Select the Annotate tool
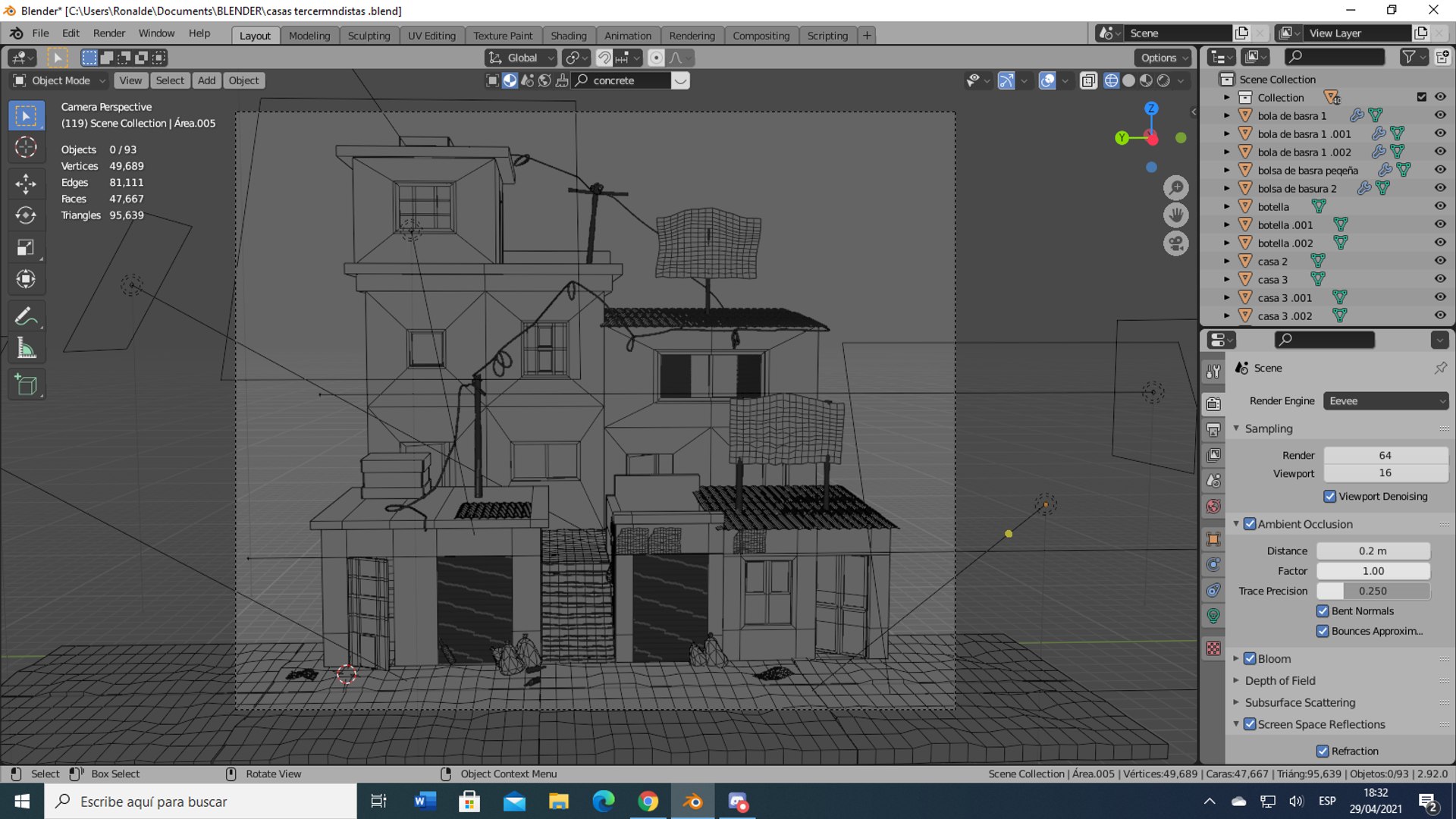Viewport: 1456px width, 819px height. [26, 316]
